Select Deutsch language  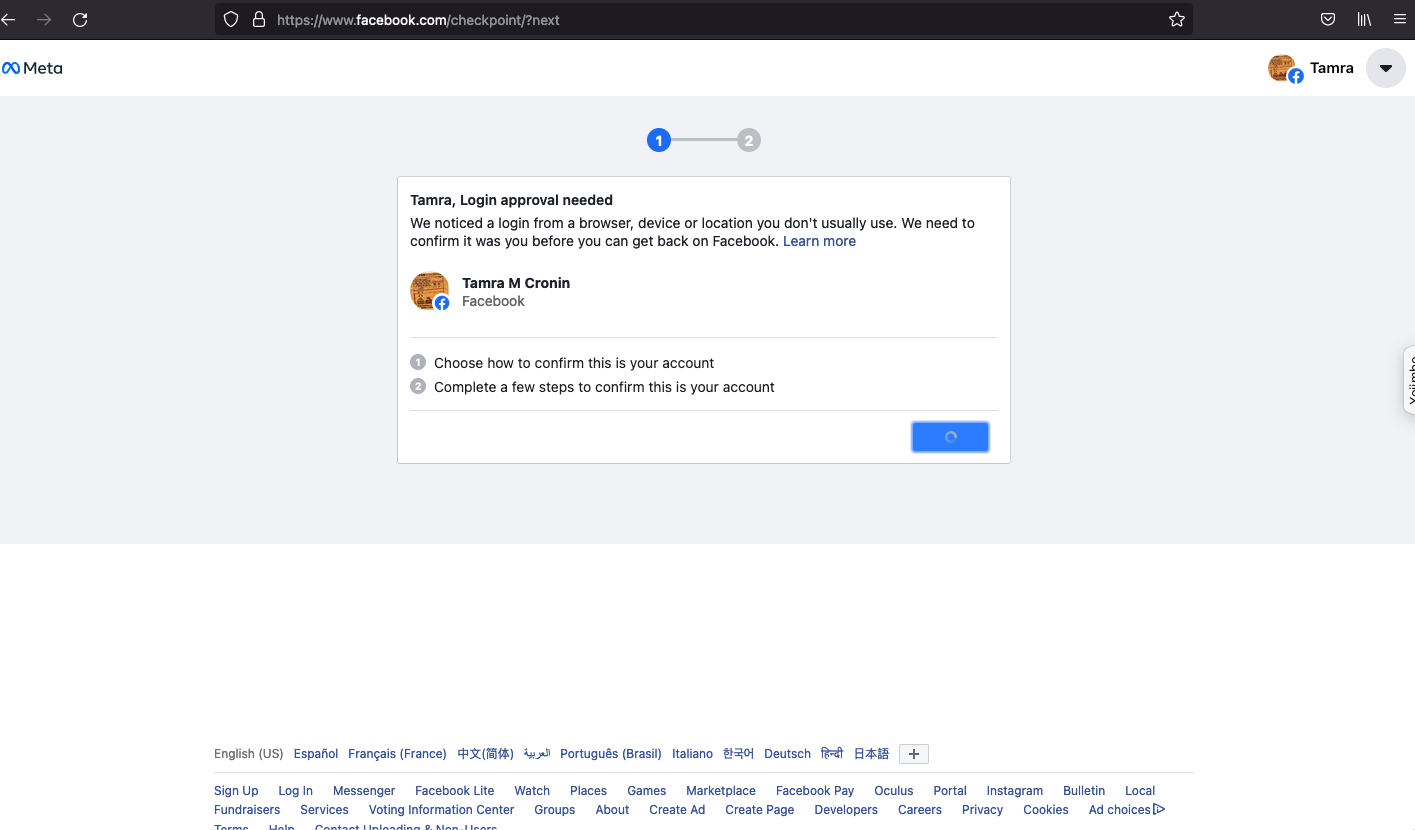click(x=787, y=754)
